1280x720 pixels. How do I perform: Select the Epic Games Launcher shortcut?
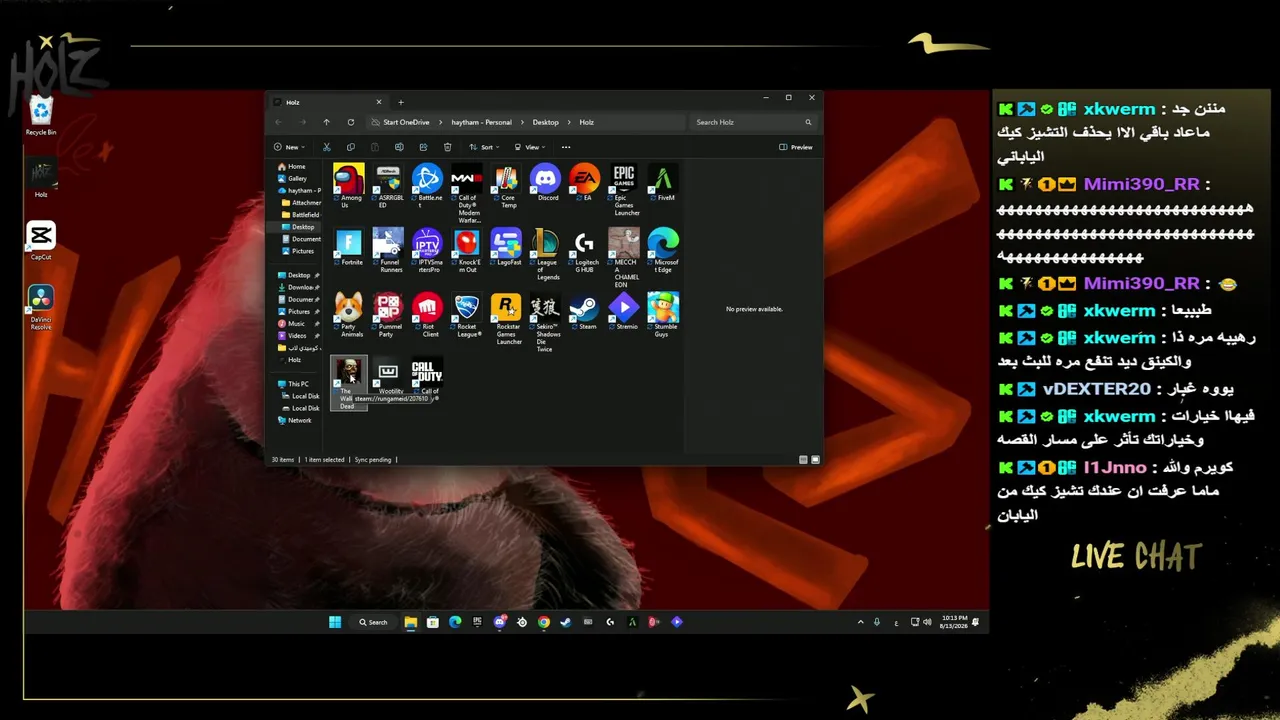(625, 190)
